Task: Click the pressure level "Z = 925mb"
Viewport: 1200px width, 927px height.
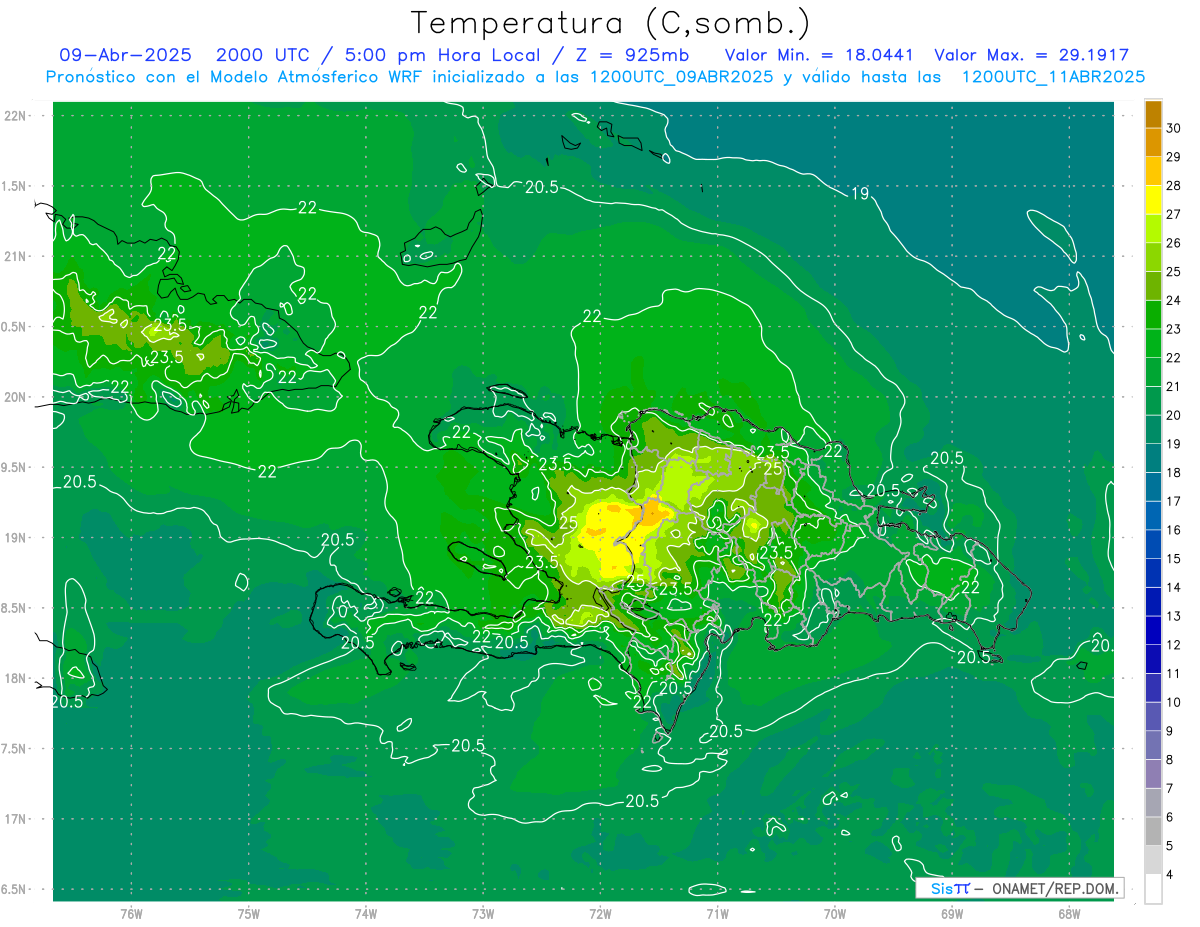Action: 635,55
